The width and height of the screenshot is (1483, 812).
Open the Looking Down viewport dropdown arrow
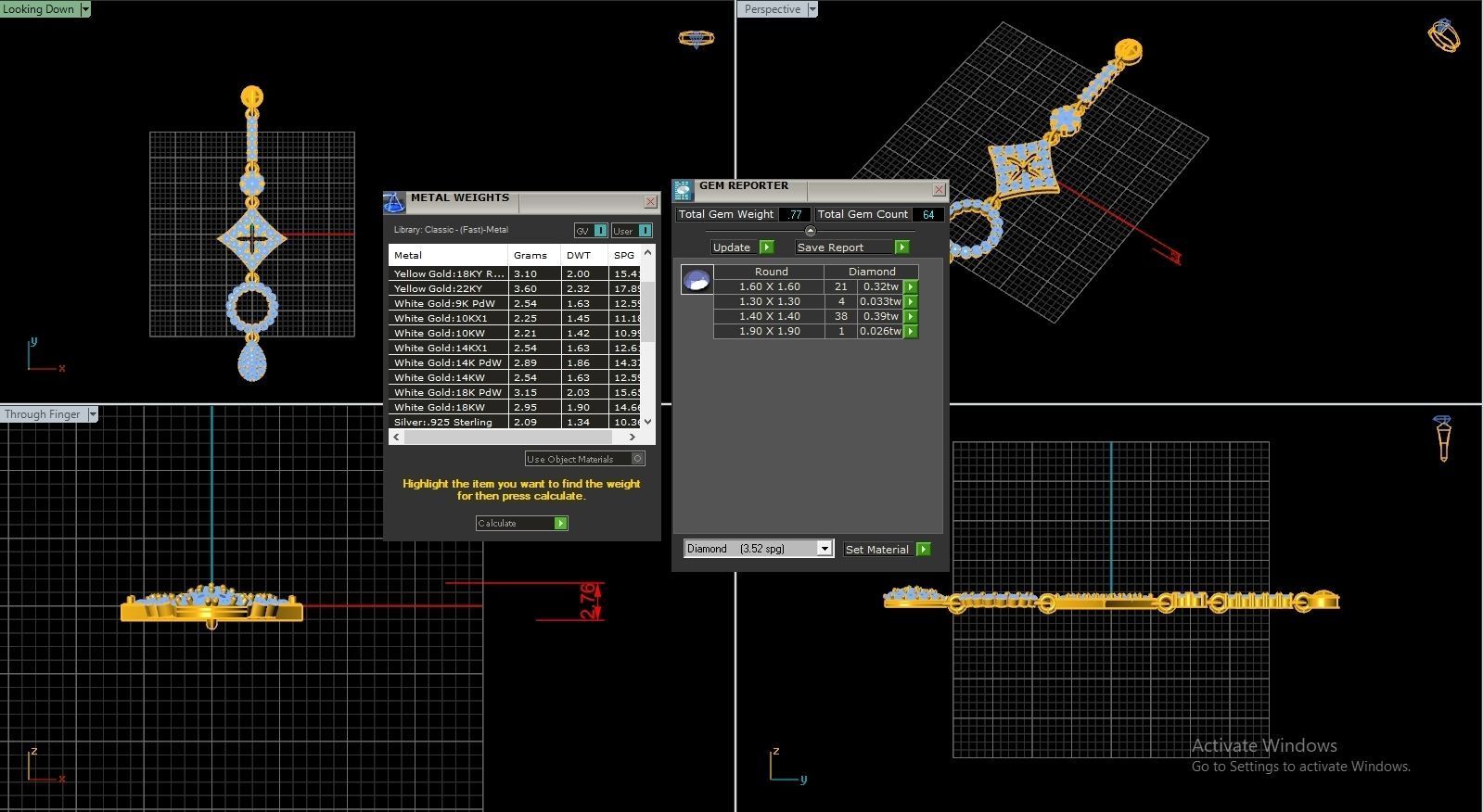(85, 9)
